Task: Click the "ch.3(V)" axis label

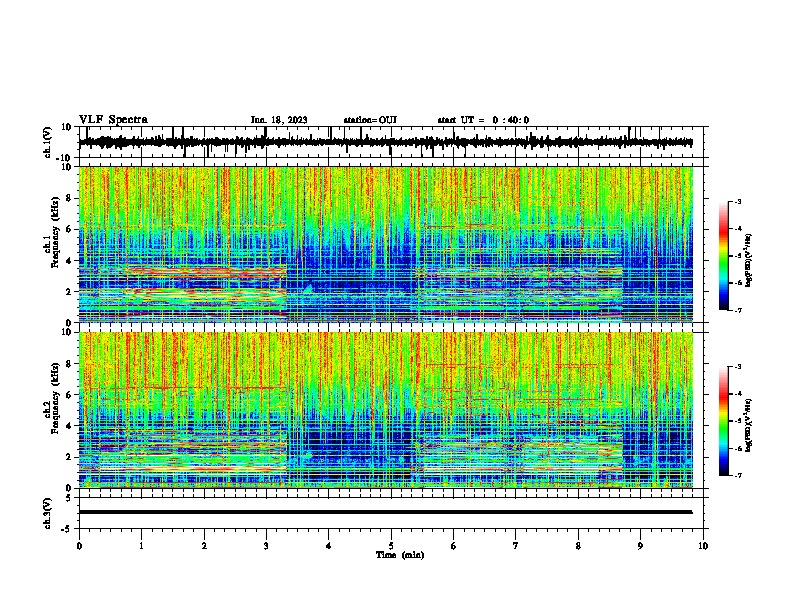Action: (48, 513)
